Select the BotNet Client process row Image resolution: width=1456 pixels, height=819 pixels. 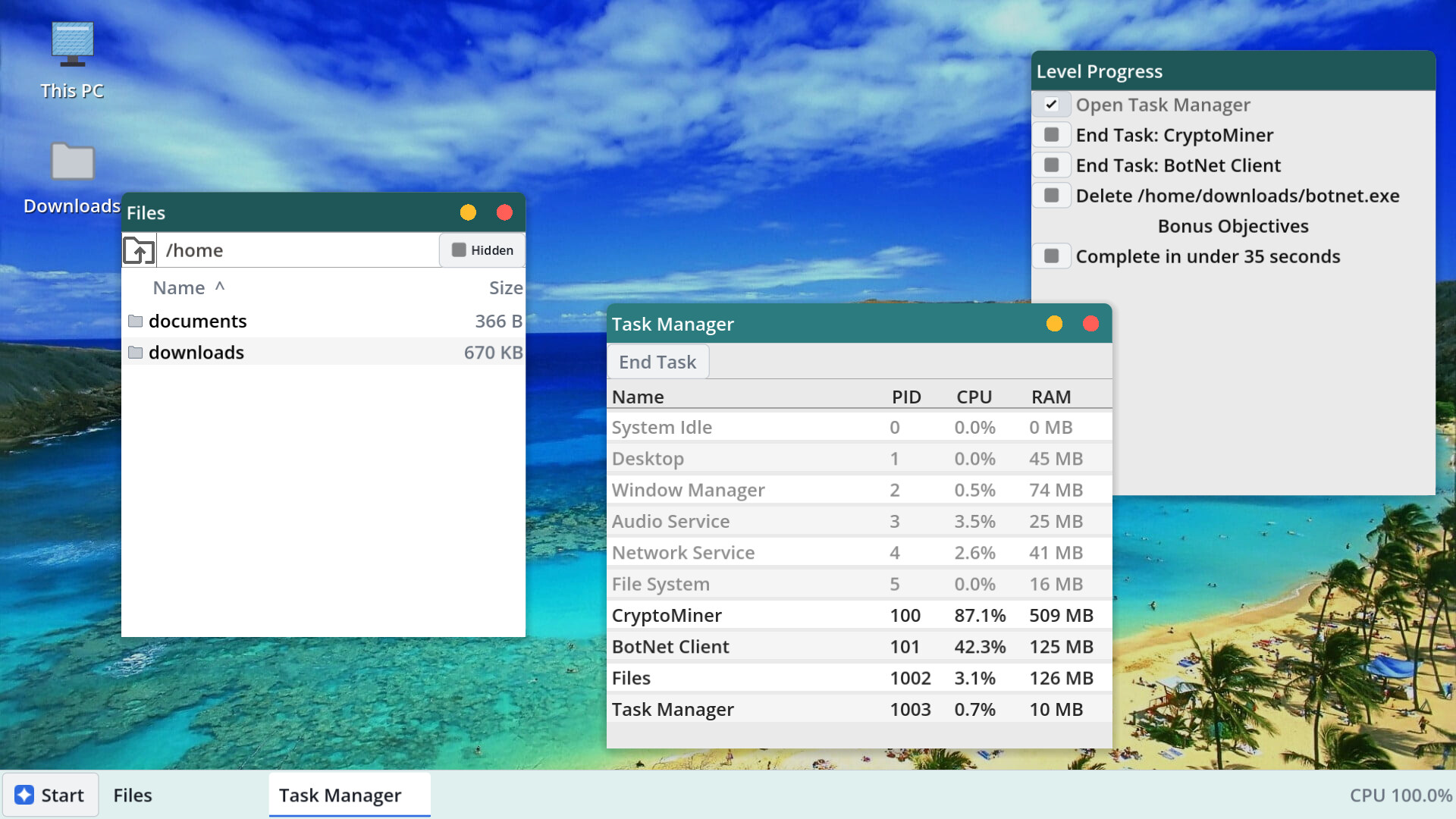point(859,647)
